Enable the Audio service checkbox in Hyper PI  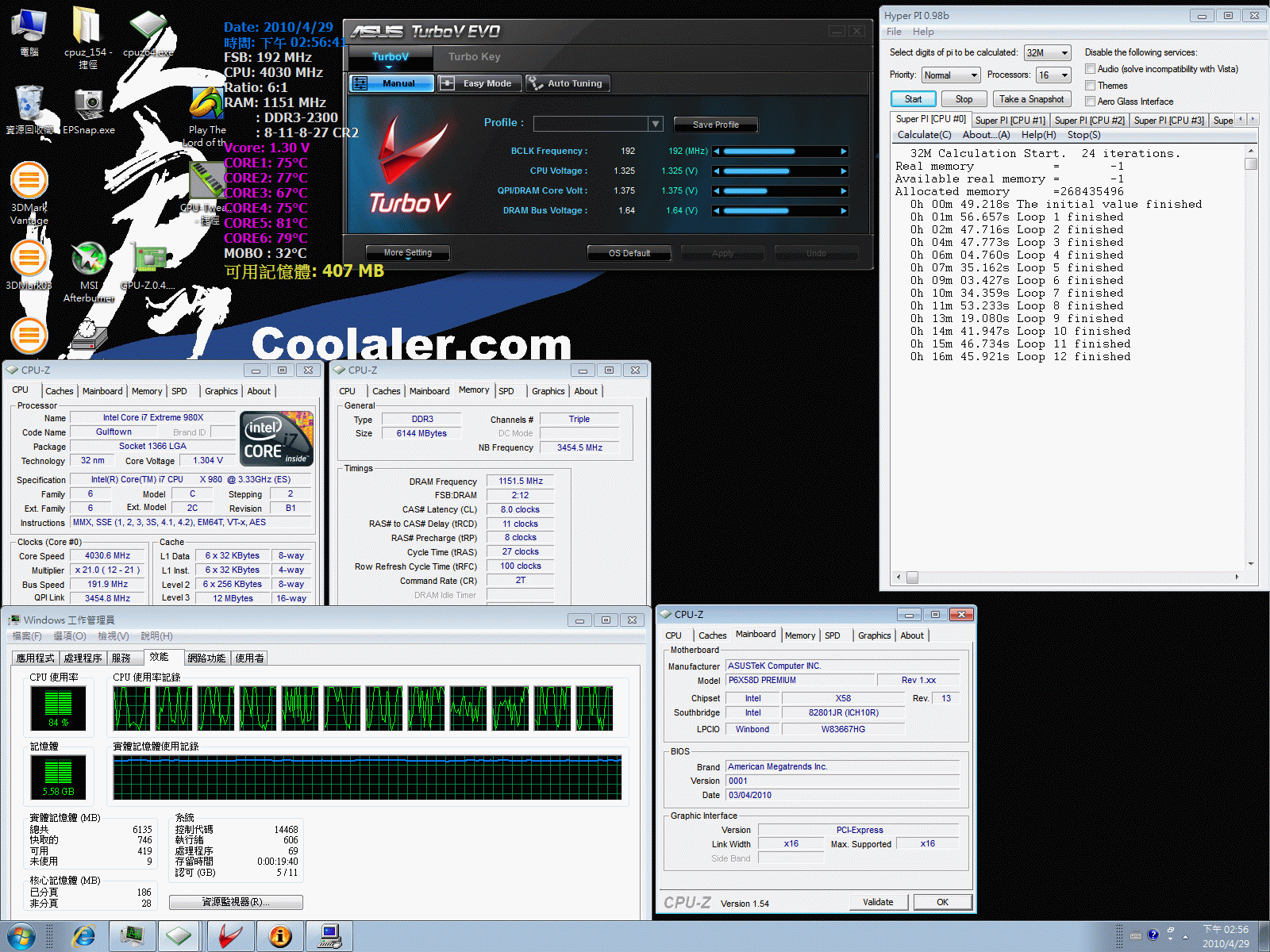click(1091, 69)
